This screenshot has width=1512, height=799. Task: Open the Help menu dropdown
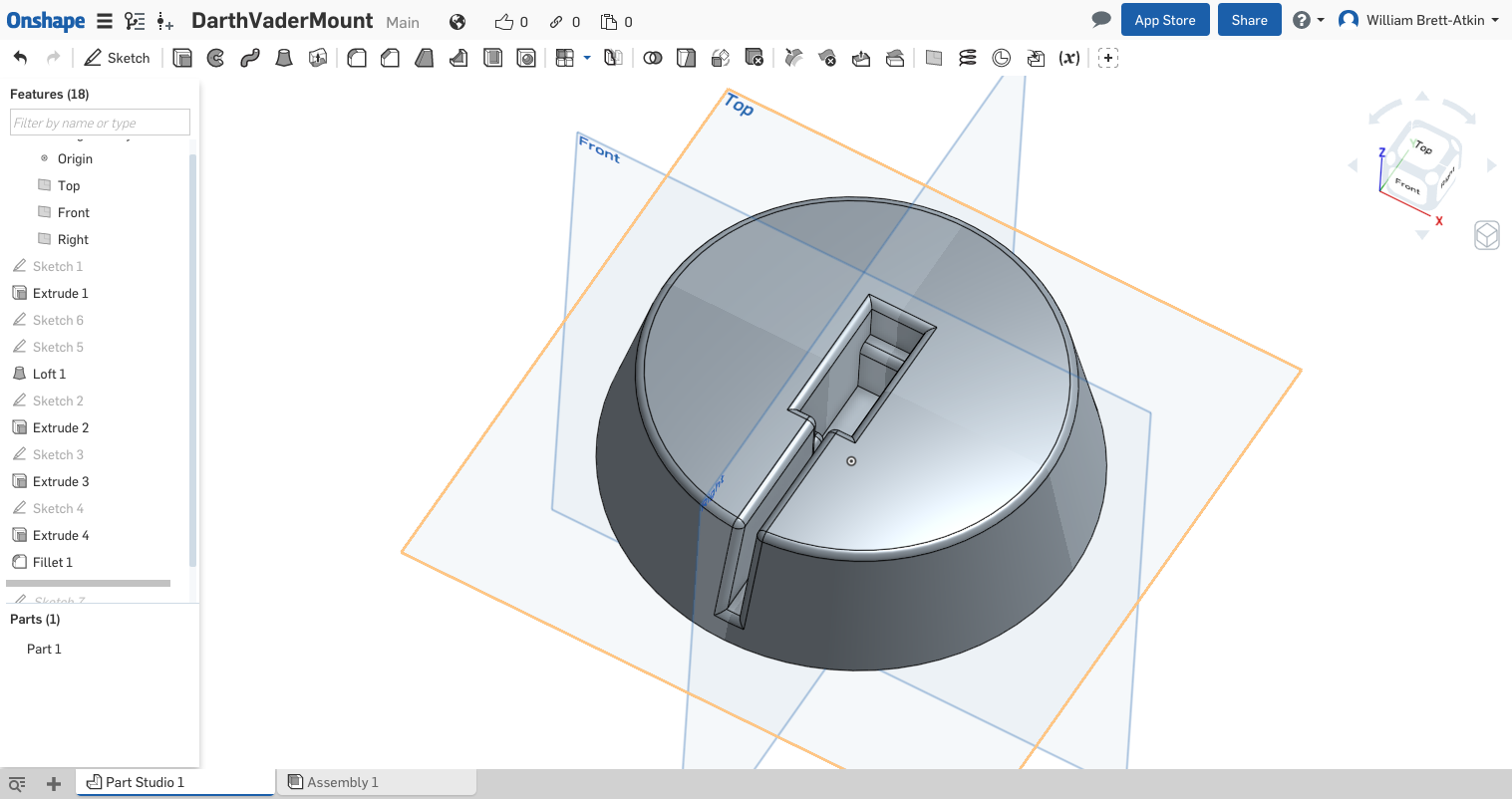(x=1309, y=20)
